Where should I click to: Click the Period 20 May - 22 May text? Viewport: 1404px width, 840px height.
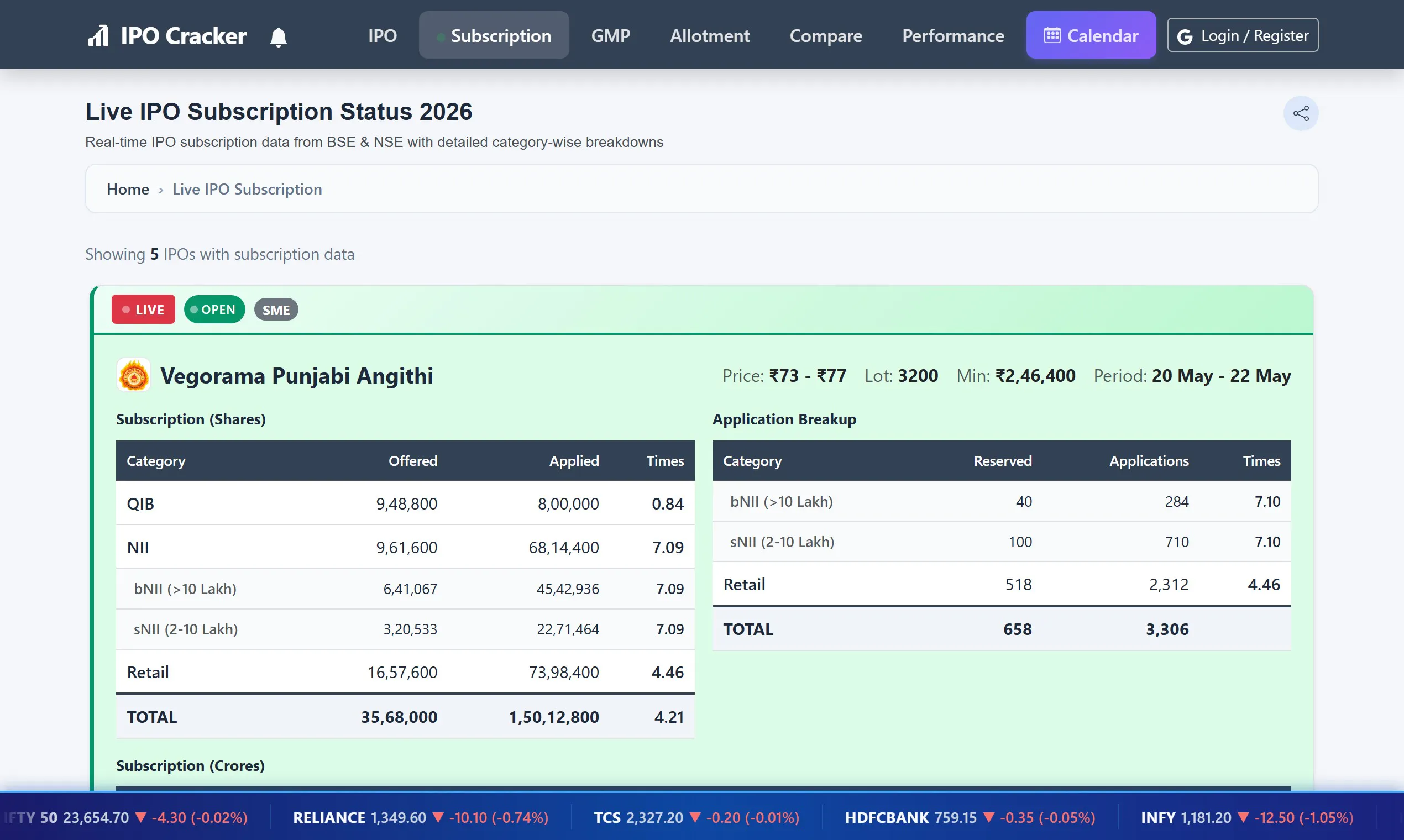click(1192, 376)
